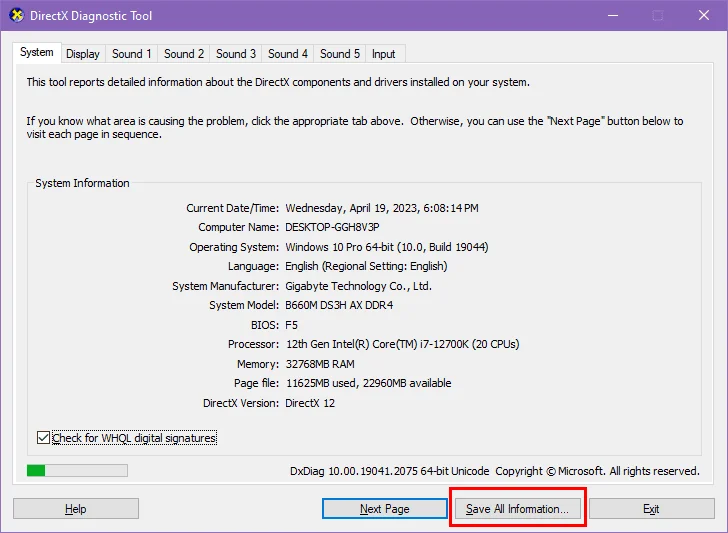Click system model B660M DS3H AX DDR4
Screen dimensions: 728x533
pyautogui.click(x=339, y=305)
